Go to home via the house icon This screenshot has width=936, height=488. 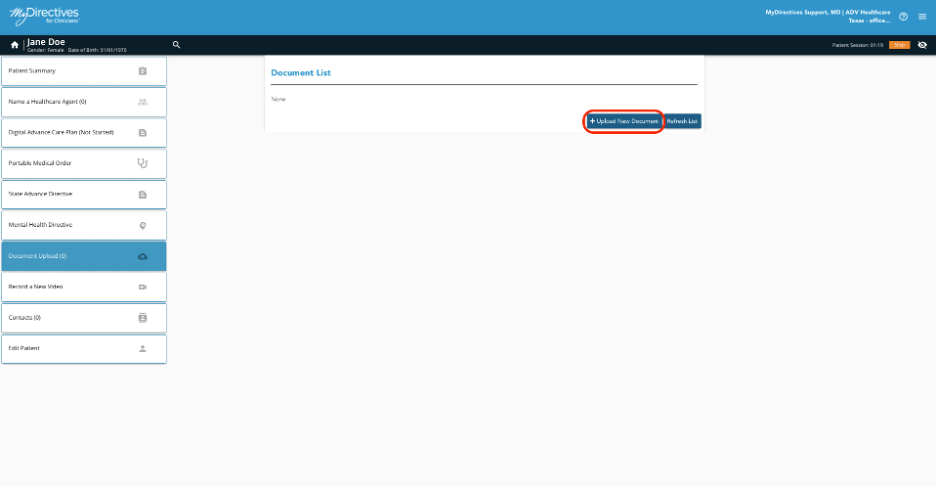[x=14, y=45]
